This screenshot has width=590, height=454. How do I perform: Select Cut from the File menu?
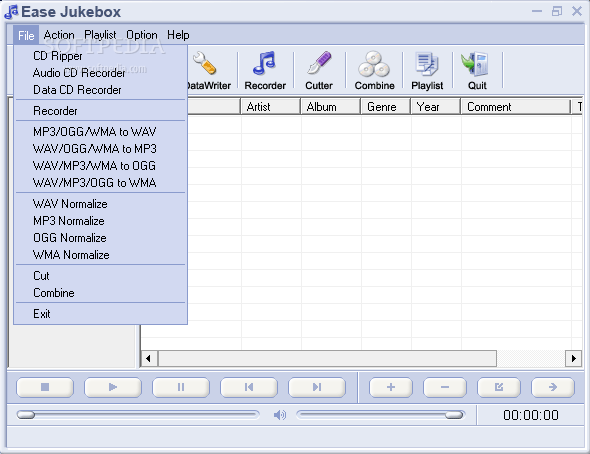pos(100,276)
